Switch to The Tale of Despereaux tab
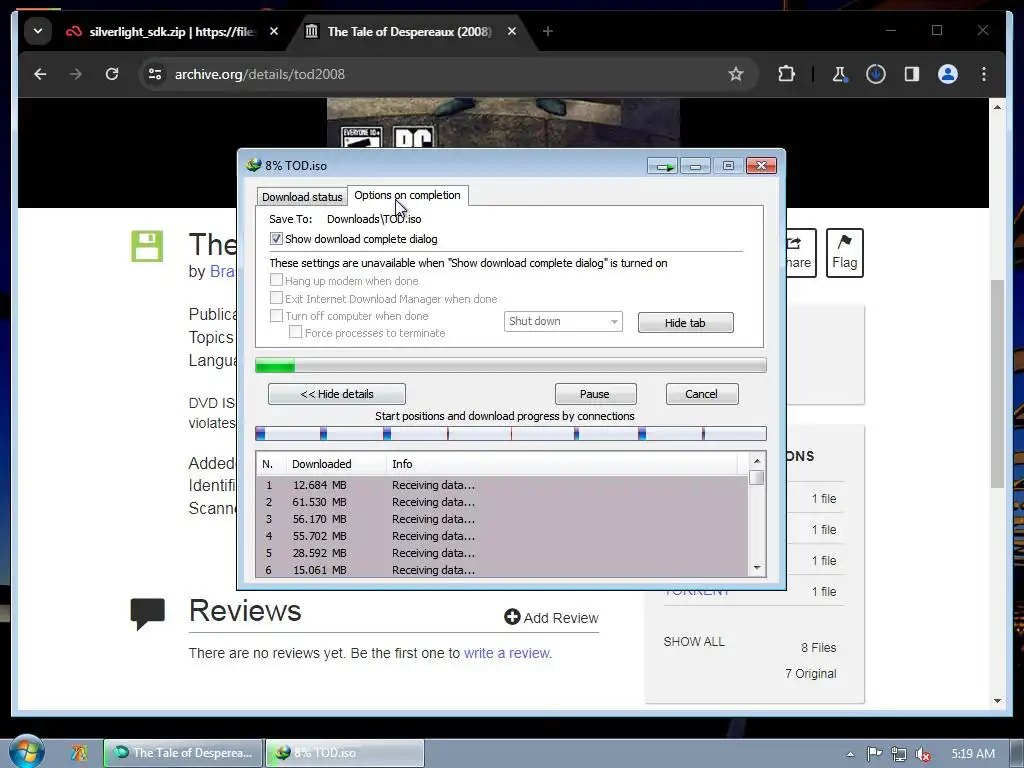 click(409, 31)
